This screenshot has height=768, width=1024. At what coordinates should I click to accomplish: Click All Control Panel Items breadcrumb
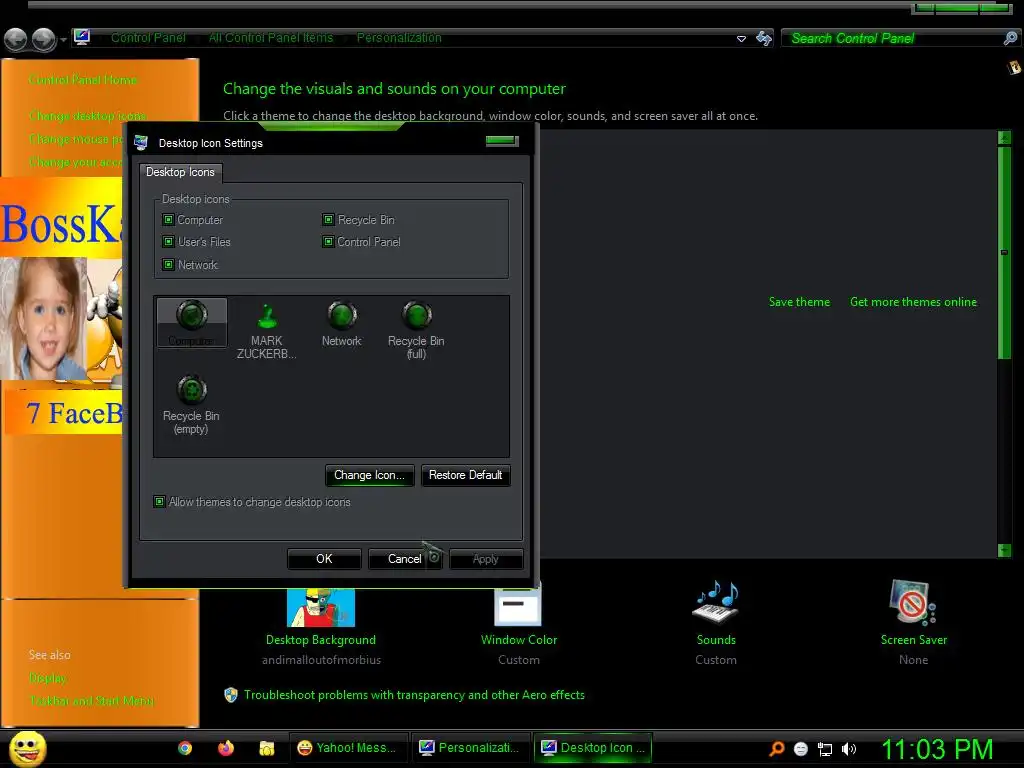271,38
